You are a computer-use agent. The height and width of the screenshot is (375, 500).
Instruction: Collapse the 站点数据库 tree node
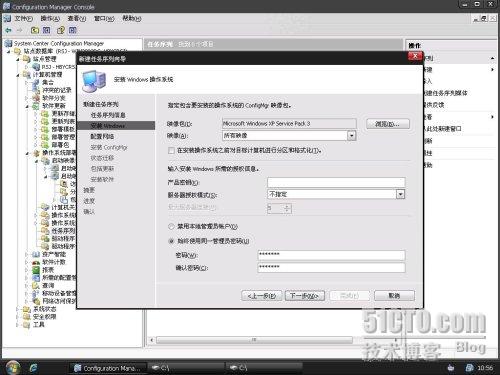[x=9, y=52]
